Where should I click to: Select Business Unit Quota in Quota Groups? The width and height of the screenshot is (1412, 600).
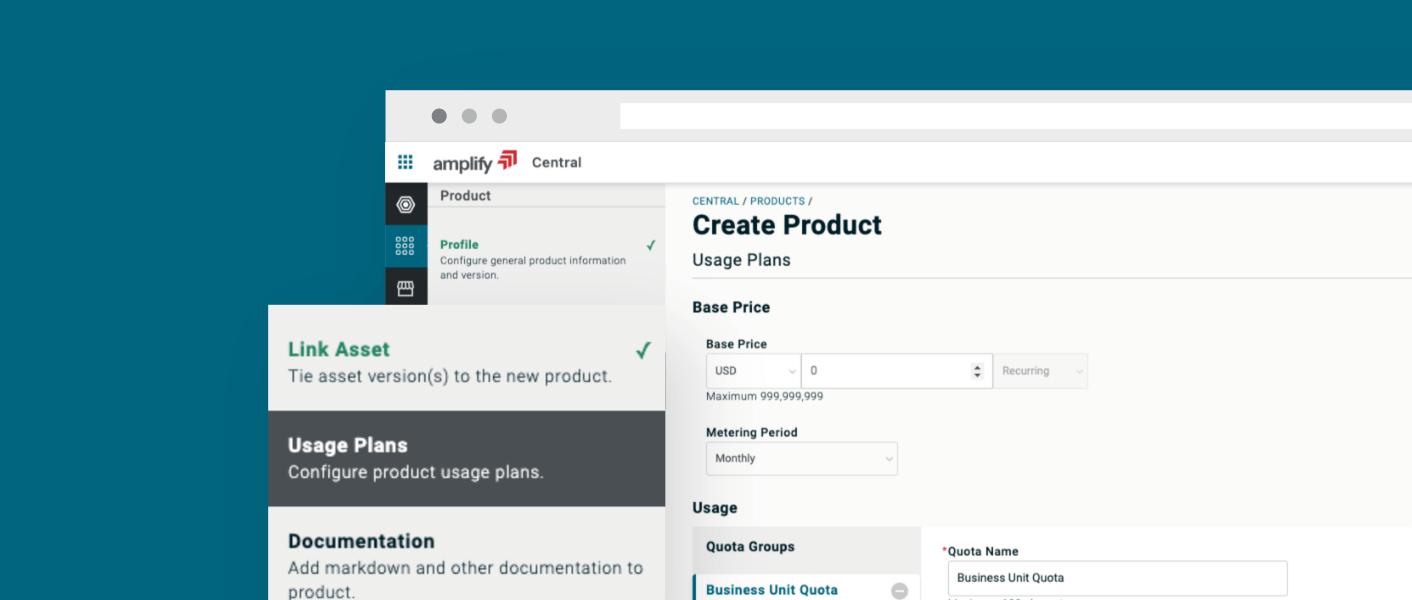(x=772, y=590)
